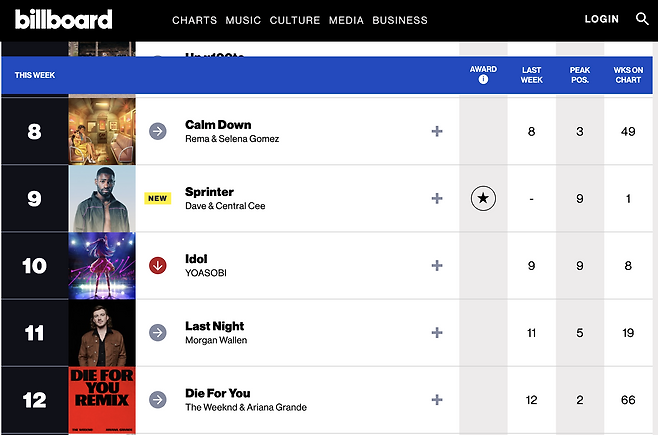Click the steady arrow icon beside Last Night

[157, 332]
